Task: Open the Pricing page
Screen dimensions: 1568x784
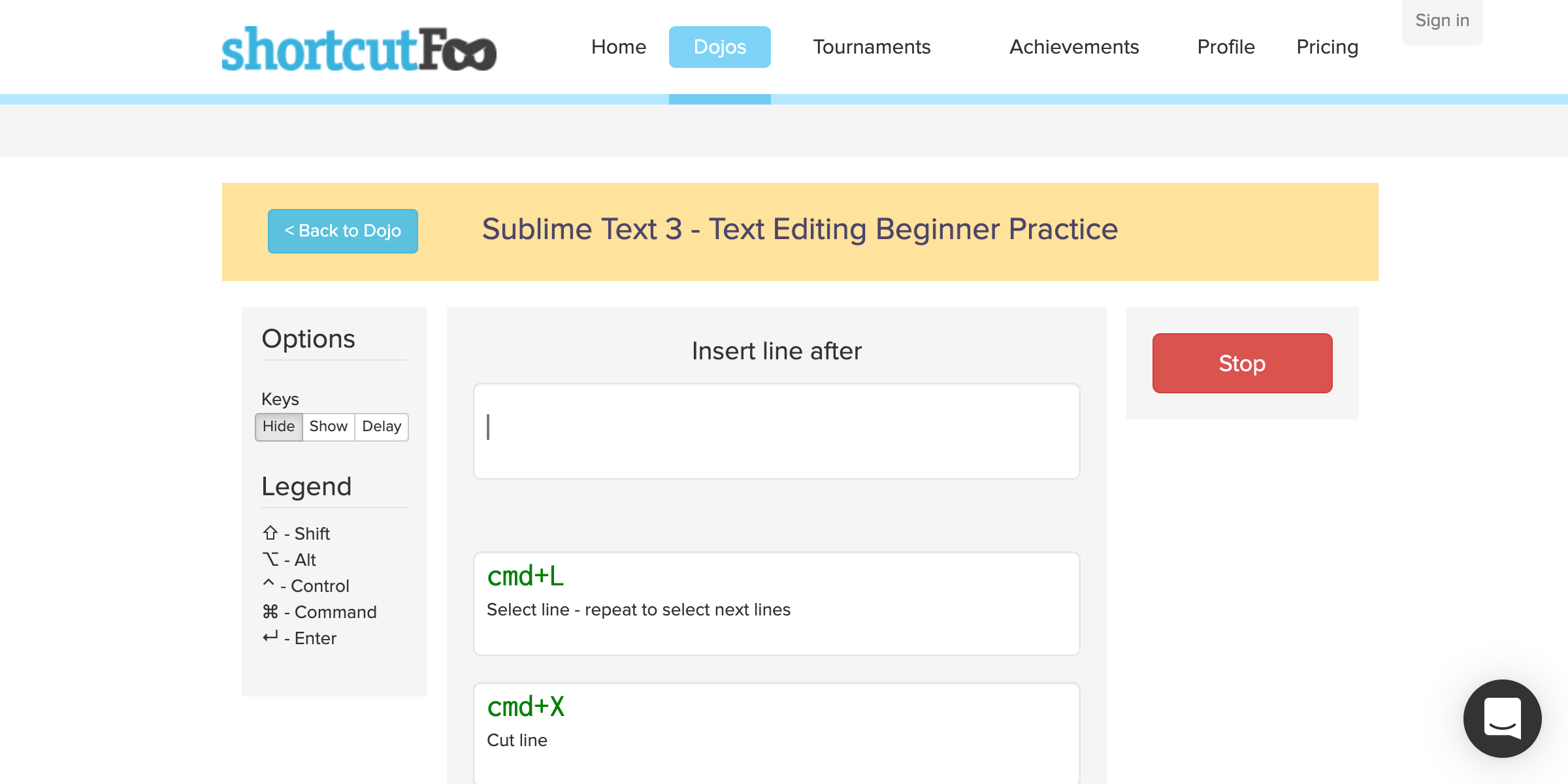Action: coord(1327,47)
